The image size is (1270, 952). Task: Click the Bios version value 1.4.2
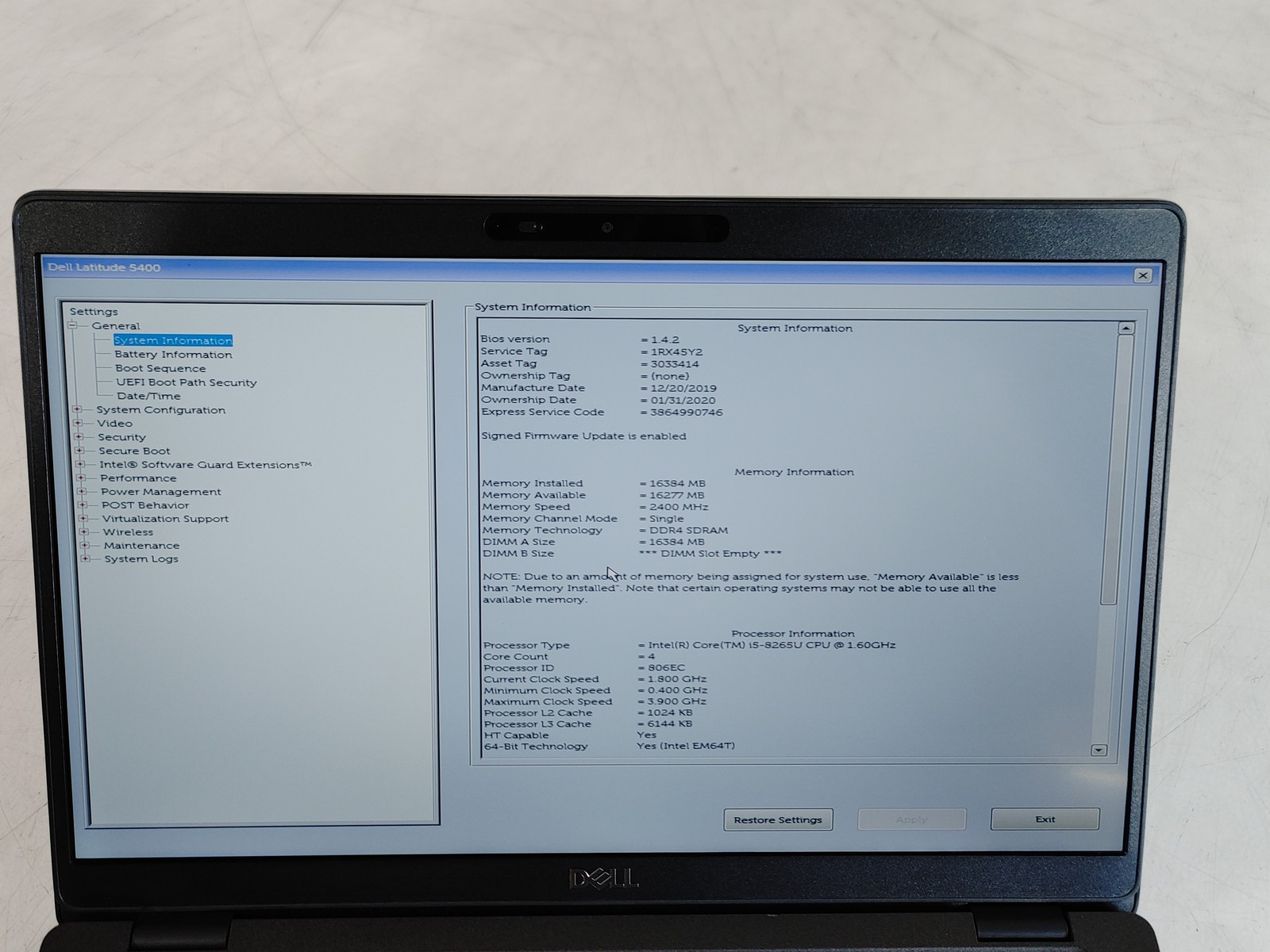coord(665,340)
